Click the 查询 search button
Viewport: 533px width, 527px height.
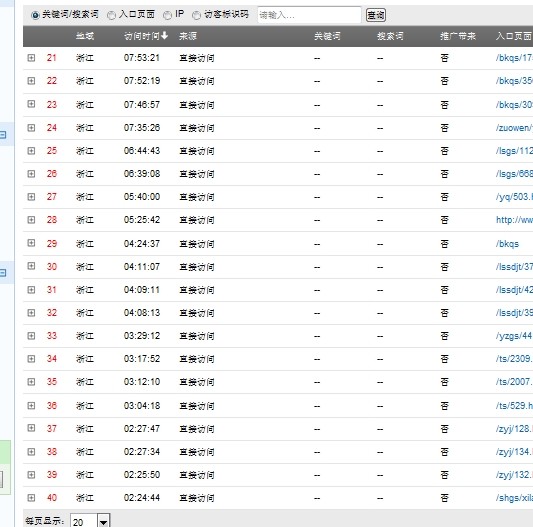click(376, 15)
